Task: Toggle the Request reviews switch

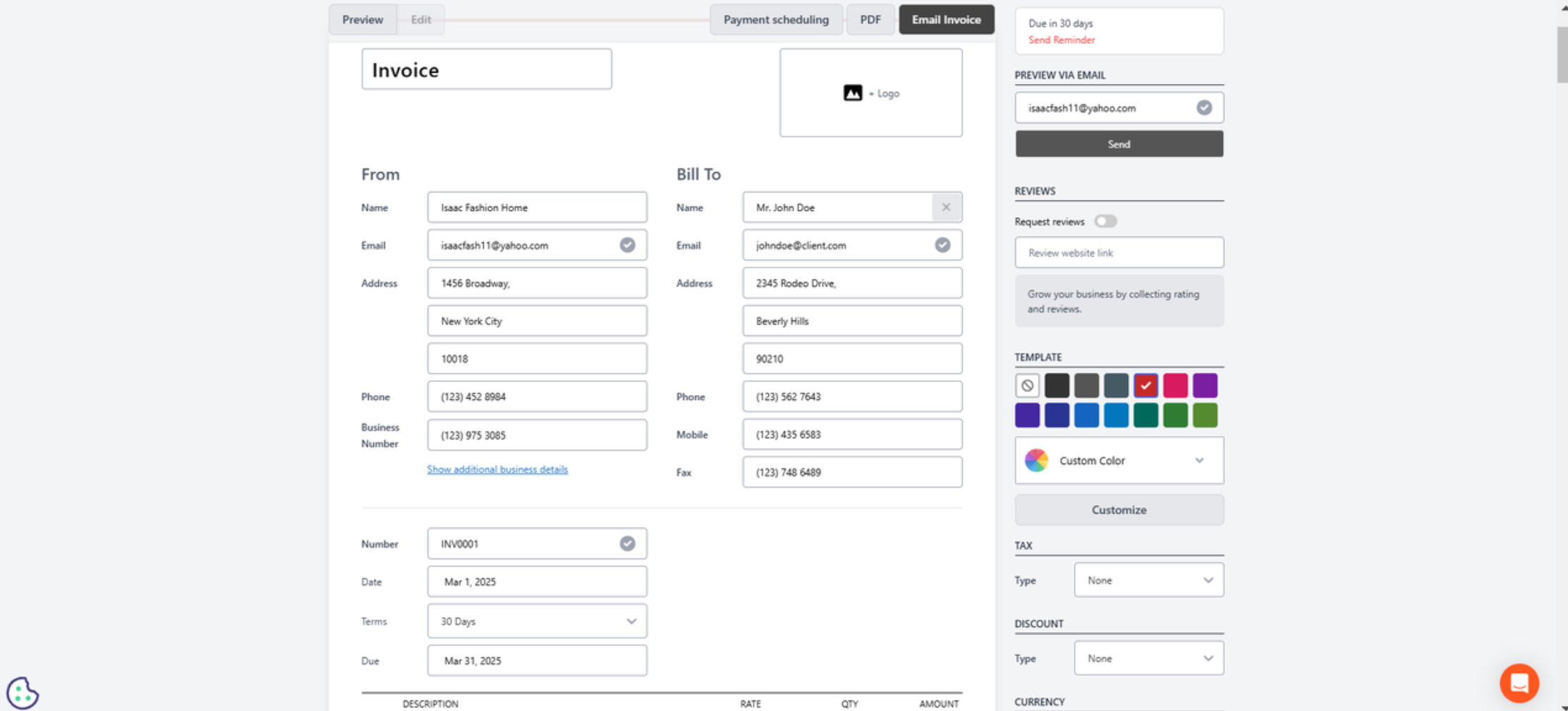Action: coord(1105,221)
